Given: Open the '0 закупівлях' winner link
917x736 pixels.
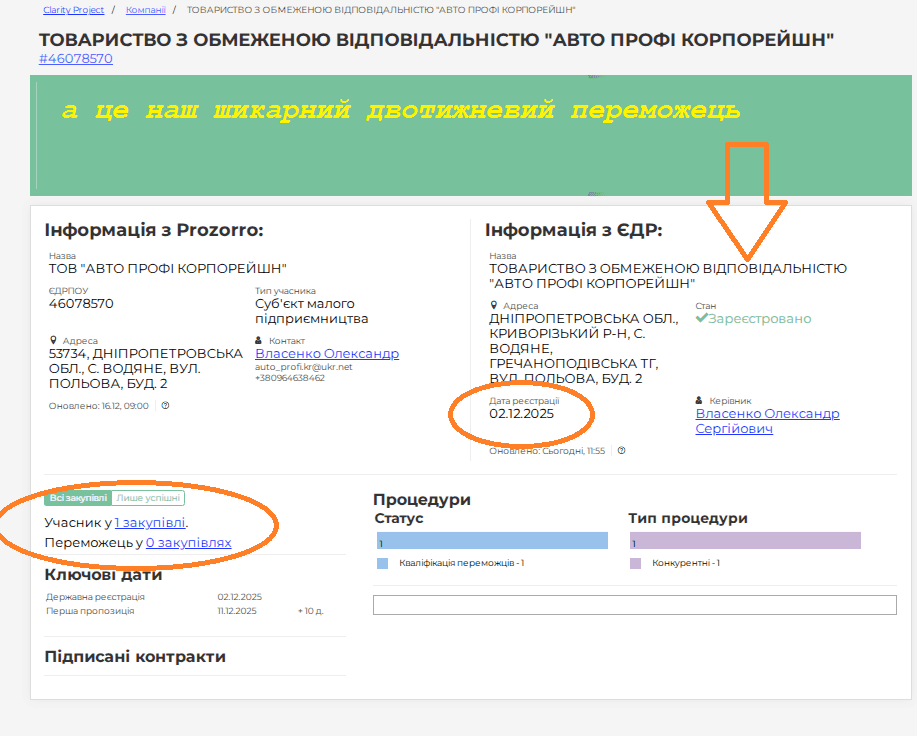Looking at the screenshot, I should point(188,543).
